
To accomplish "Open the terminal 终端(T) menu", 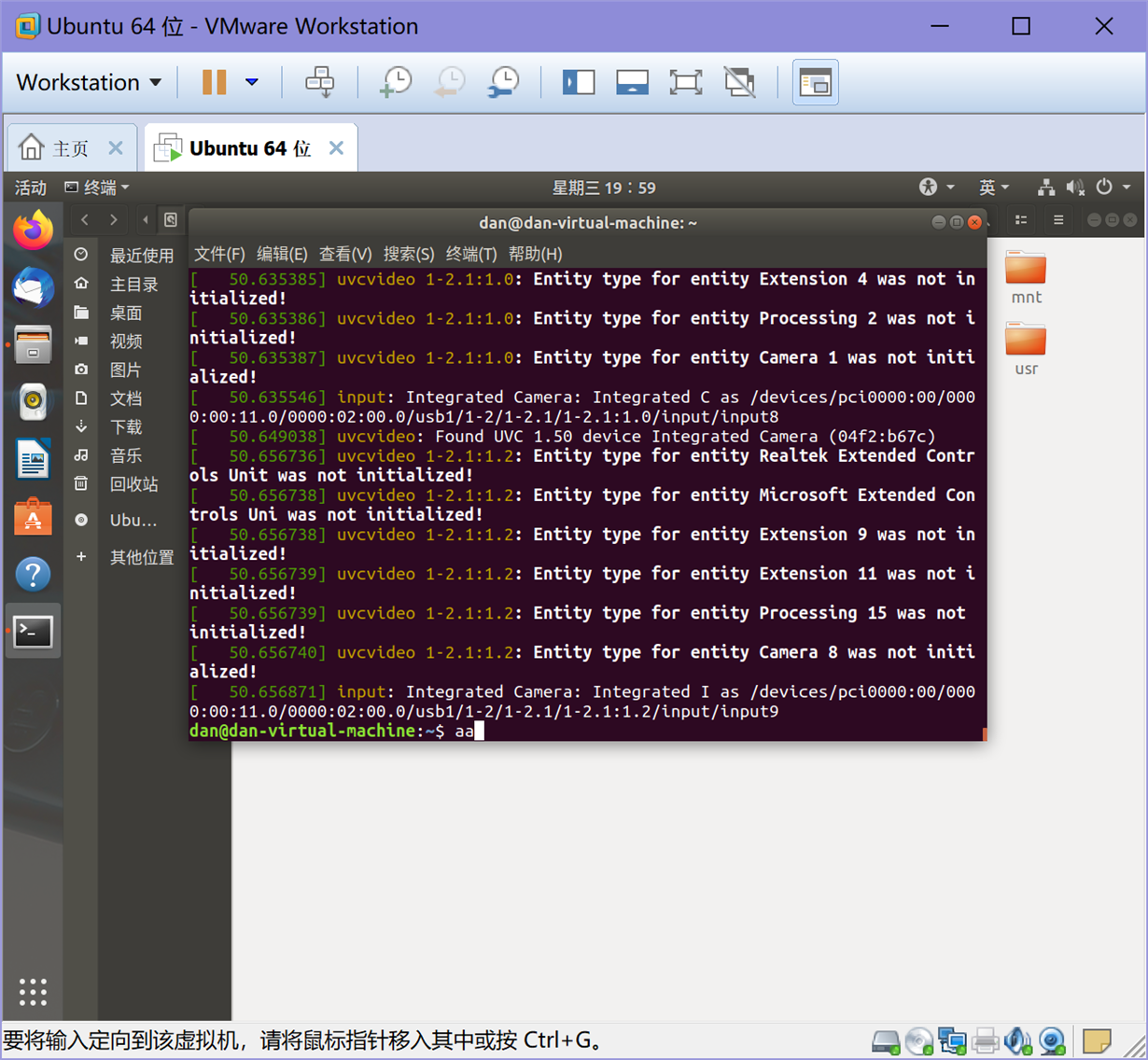I will [x=471, y=254].
